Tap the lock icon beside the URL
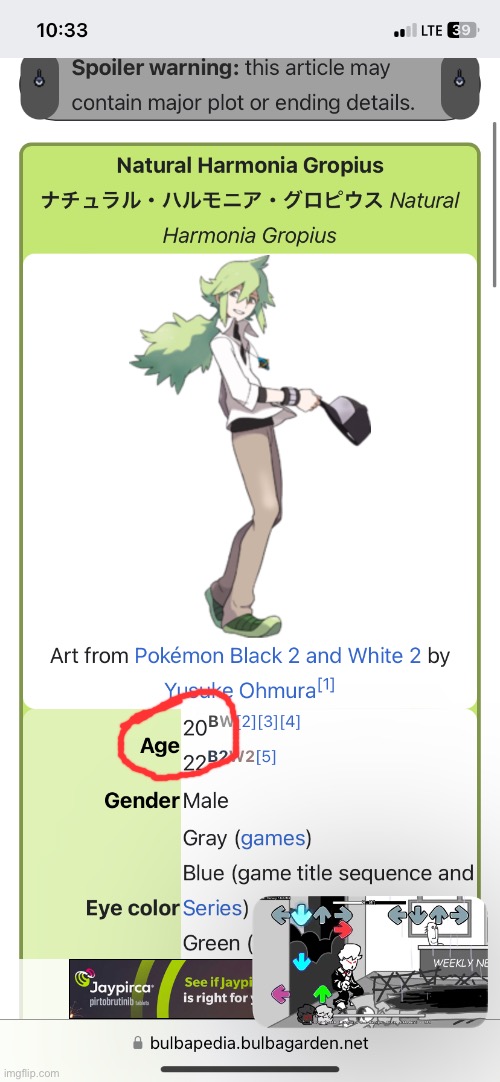 click(137, 1043)
